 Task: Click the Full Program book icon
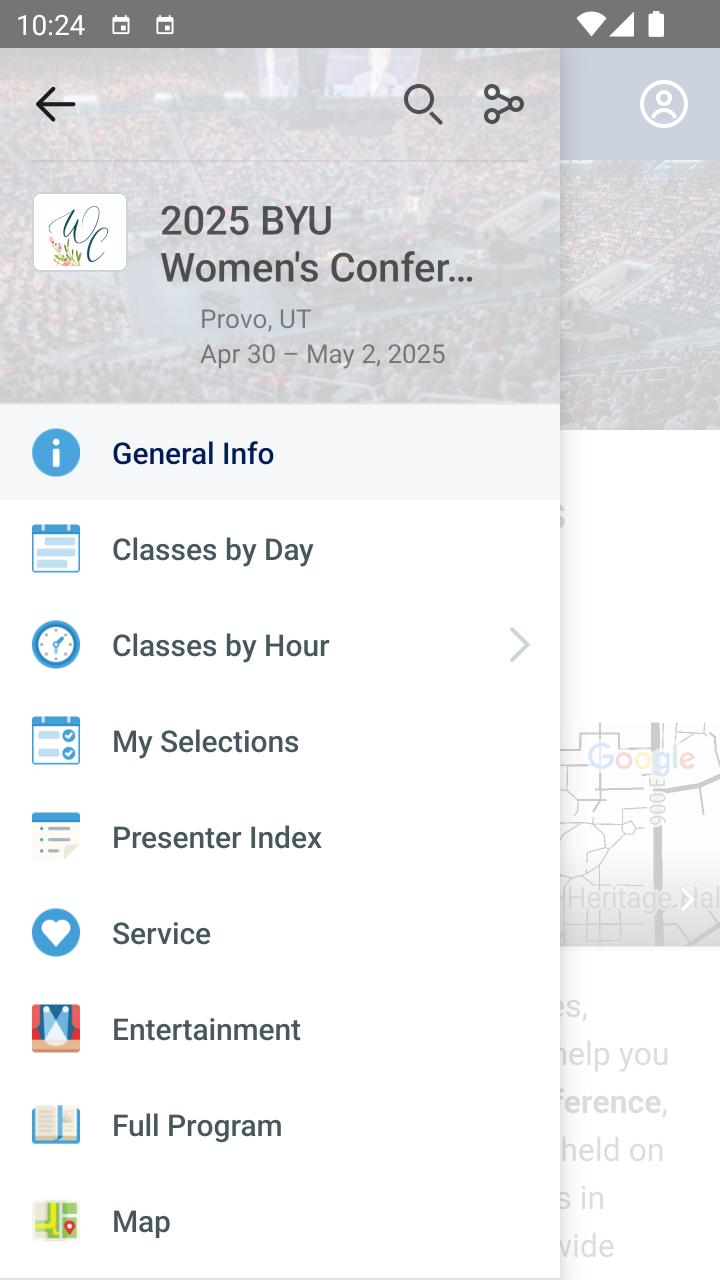click(x=56, y=1125)
